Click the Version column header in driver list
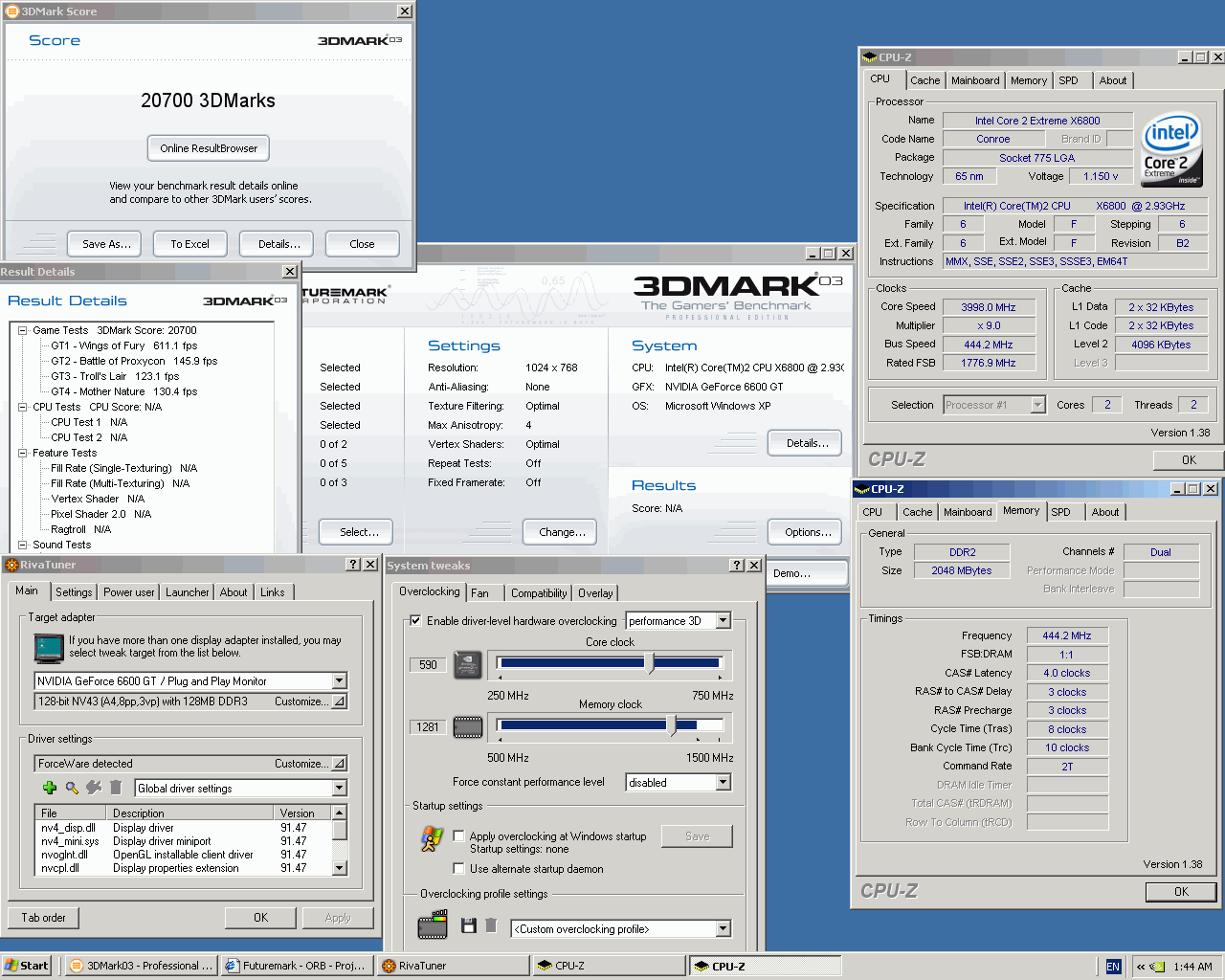Viewport: 1225px width, 980px height. click(302, 813)
